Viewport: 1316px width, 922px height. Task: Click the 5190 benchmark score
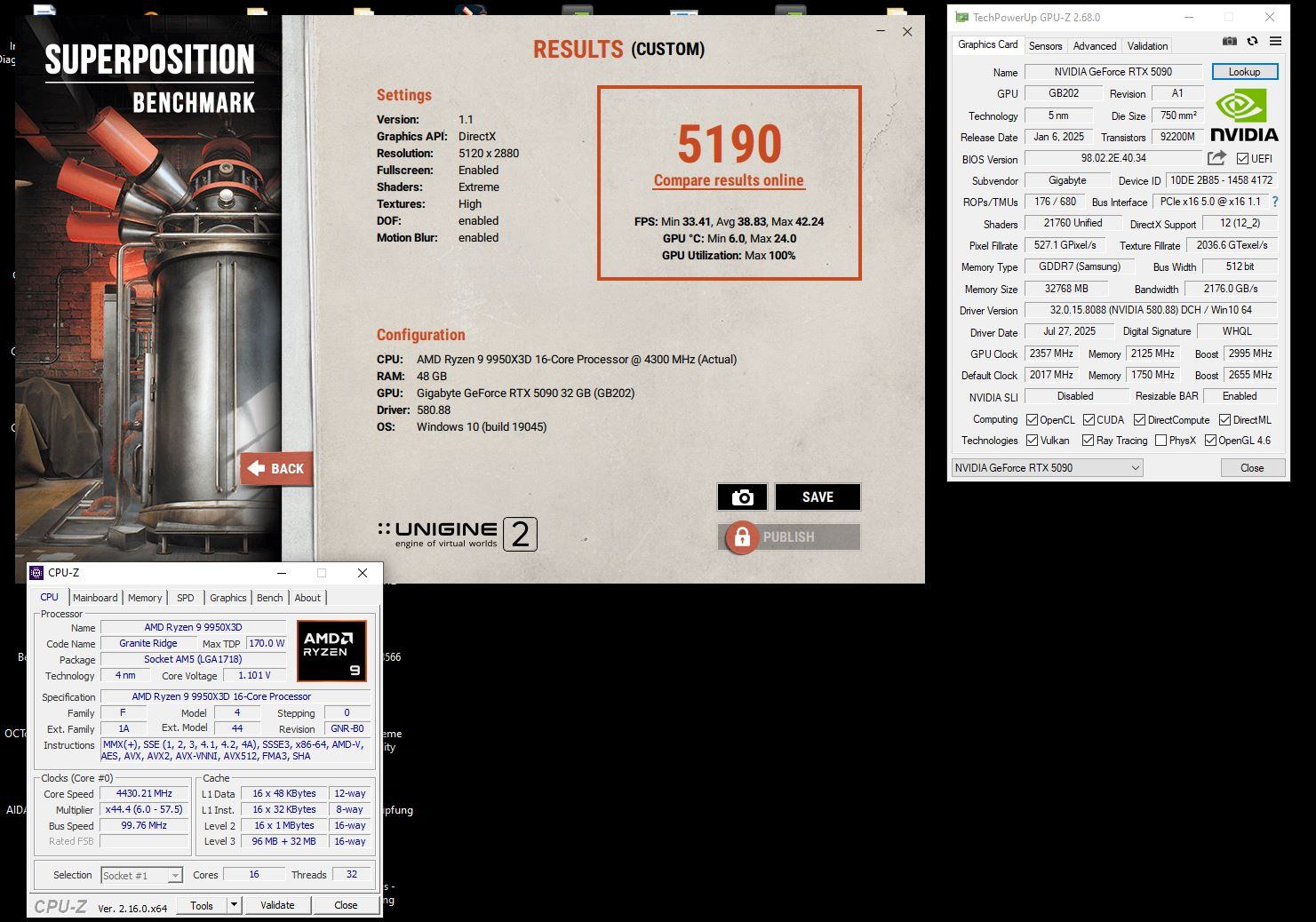(x=729, y=144)
